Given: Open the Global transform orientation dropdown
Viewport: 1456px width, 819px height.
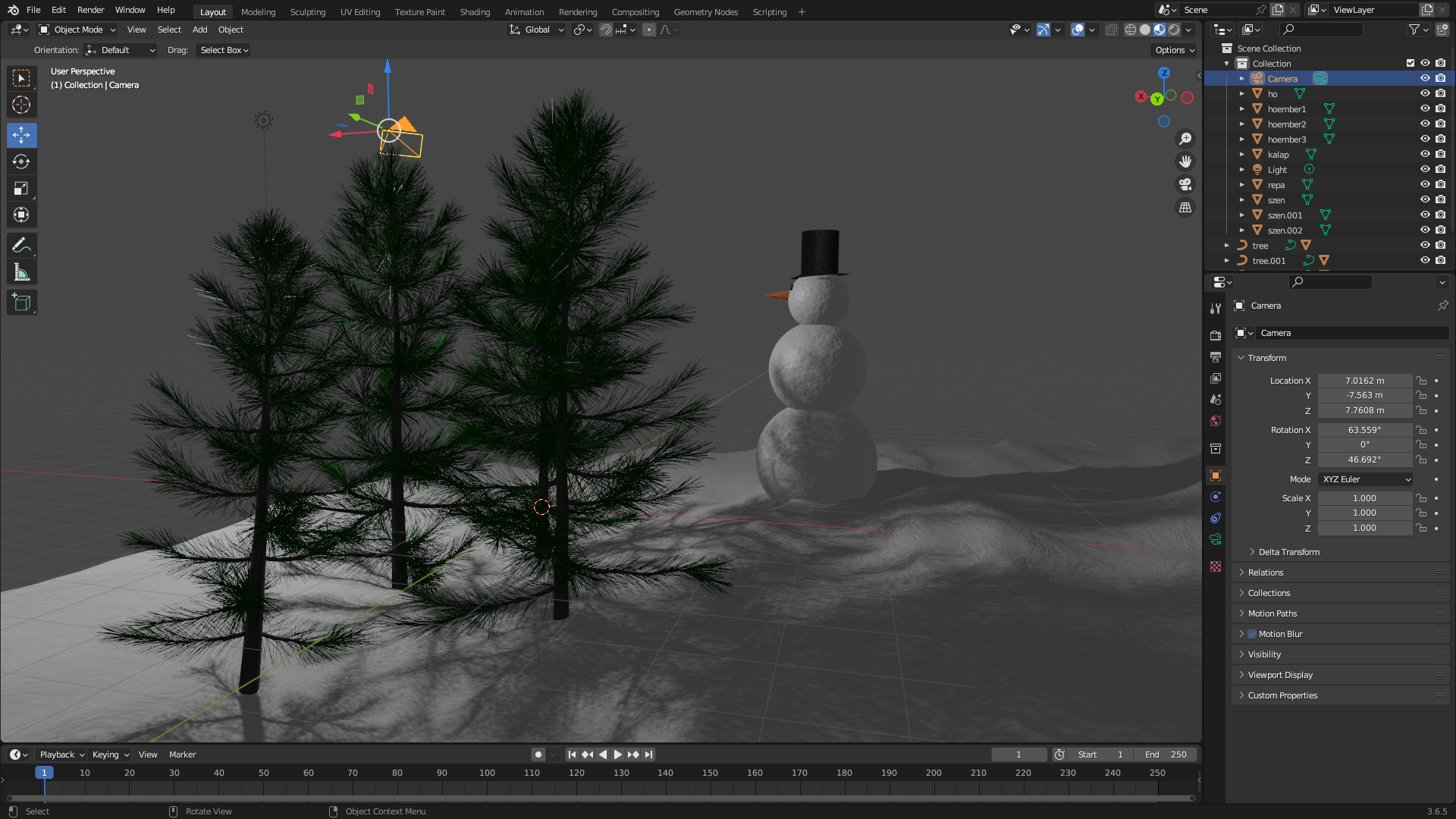Looking at the screenshot, I should 537,30.
